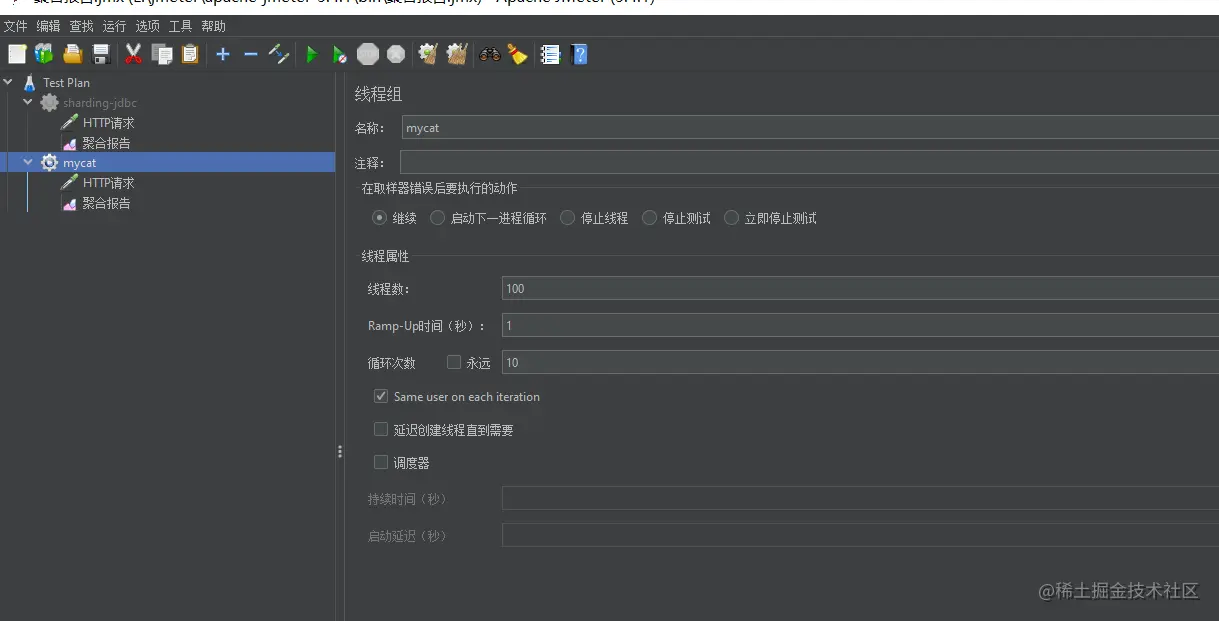
Task: Open the 编辑 menu
Action: tap(48, 26)
